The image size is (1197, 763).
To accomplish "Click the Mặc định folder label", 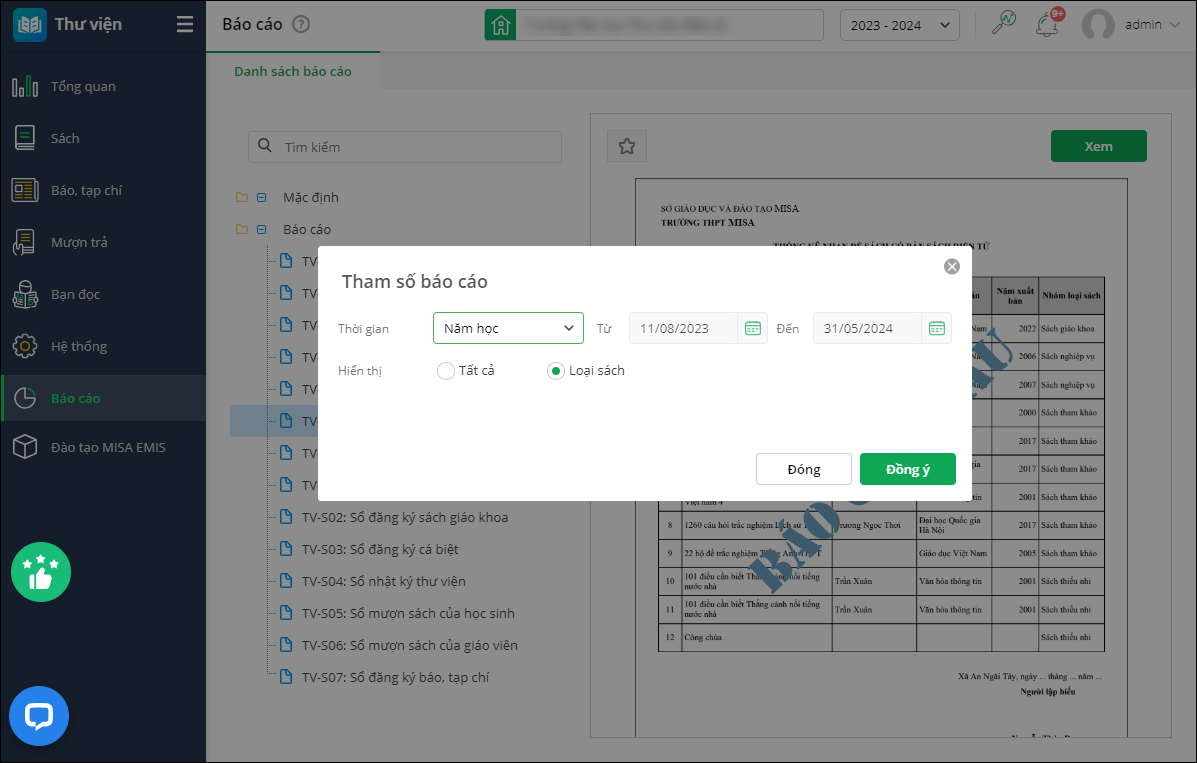I will [311, 197].
